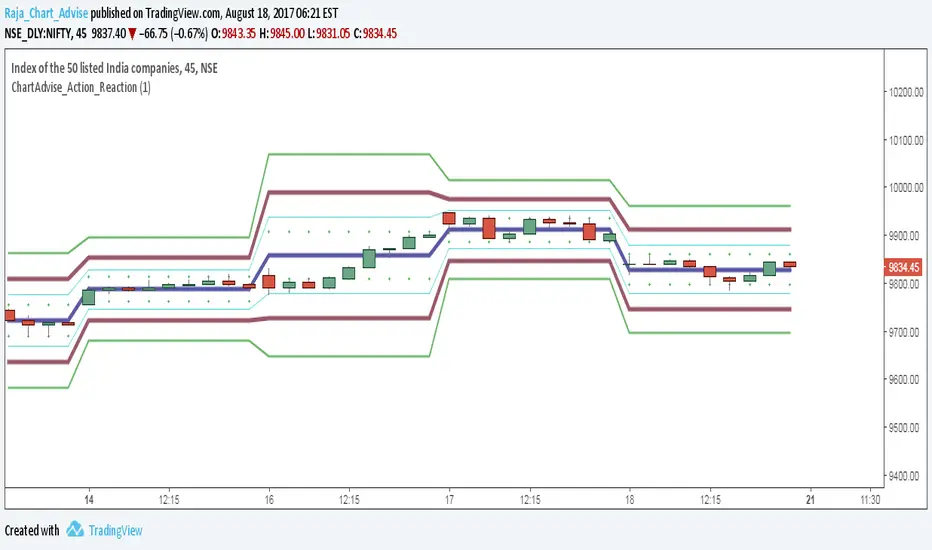The image size is (932, 550).
Task: Click the date label 14 on time axis
Action: 89,498
